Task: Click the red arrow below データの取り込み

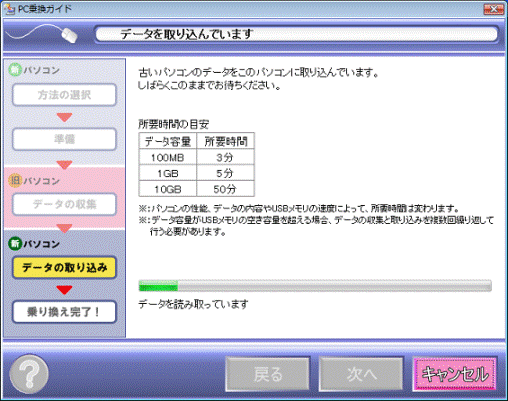Action: [x=64, y=290]
